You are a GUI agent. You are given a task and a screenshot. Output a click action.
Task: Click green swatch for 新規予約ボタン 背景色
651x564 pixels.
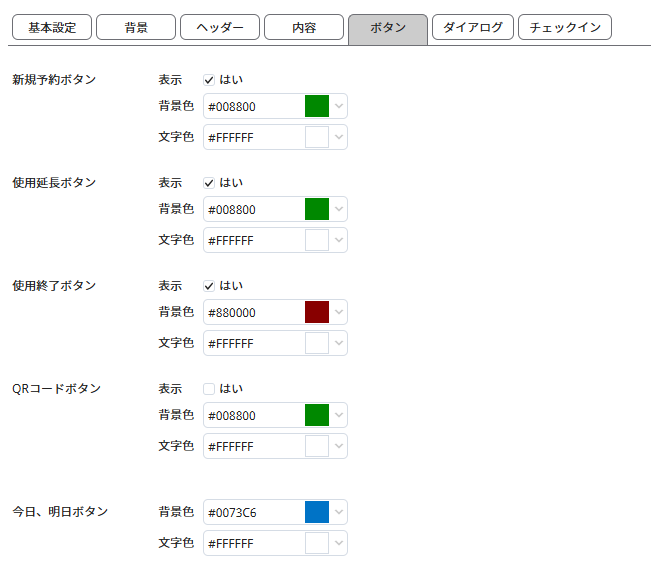317,106
